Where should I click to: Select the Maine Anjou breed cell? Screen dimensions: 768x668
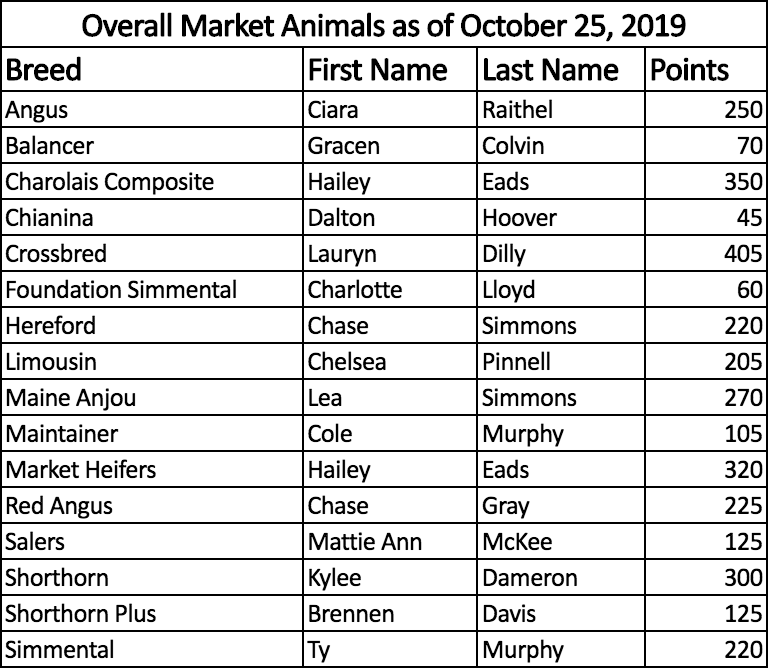(x=71, y=398)
